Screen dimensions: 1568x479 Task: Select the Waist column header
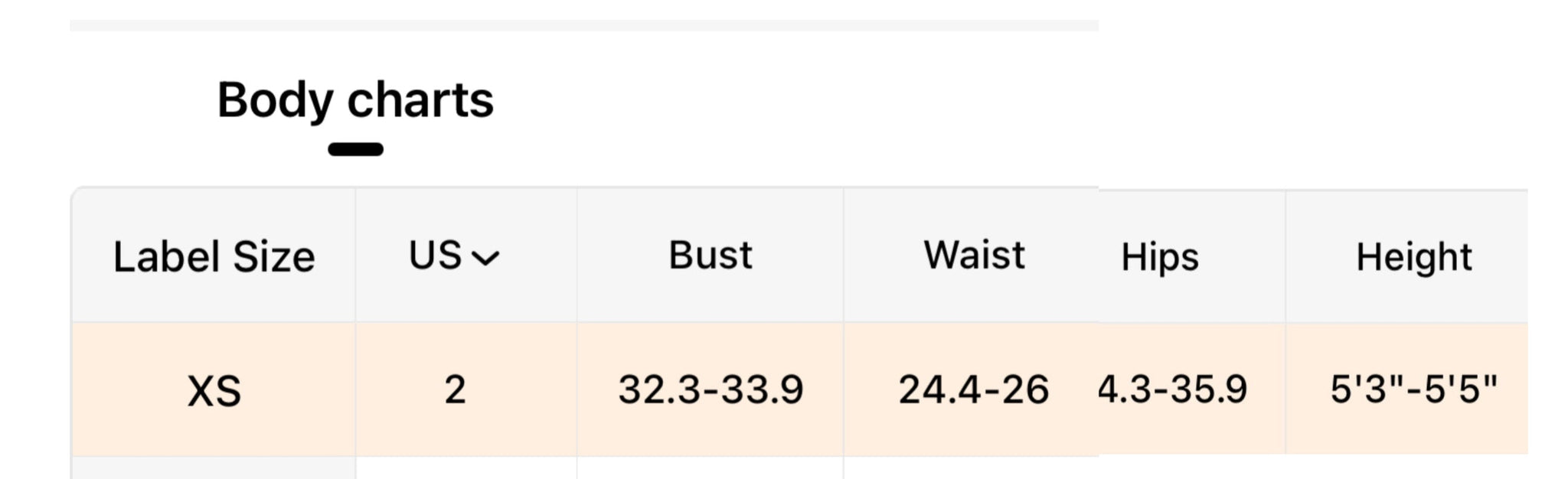(973, 255)
